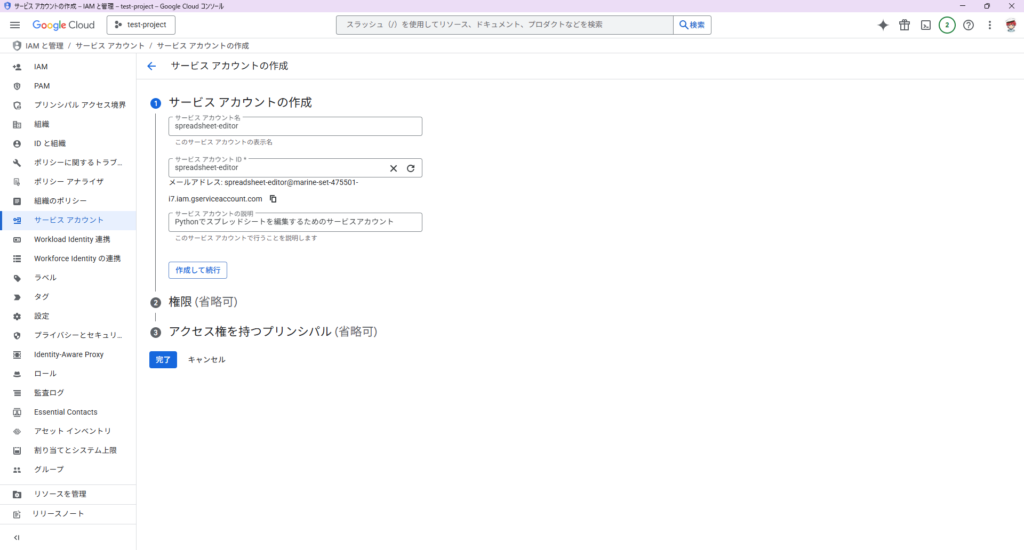Copy the service account email address
The height and width of the screenshot is (550, 1024).
273,199
